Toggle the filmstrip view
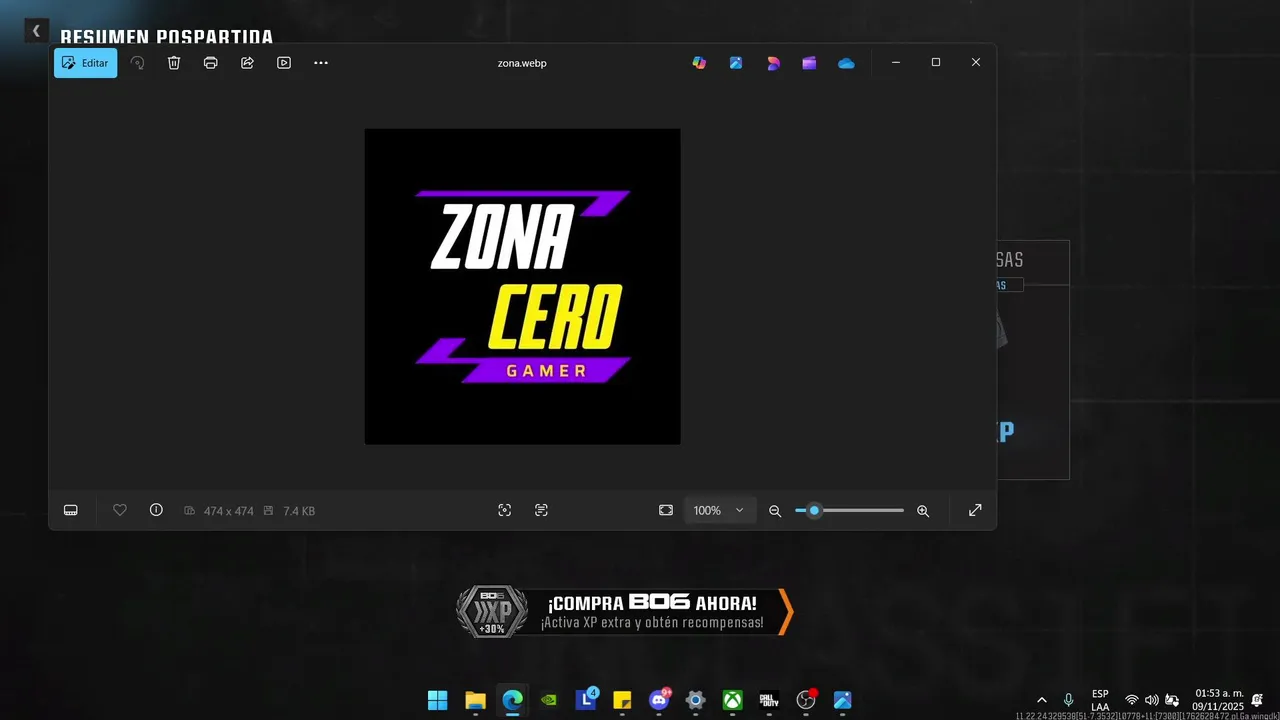Viewport: 1280px width, 720px height. 71,510
